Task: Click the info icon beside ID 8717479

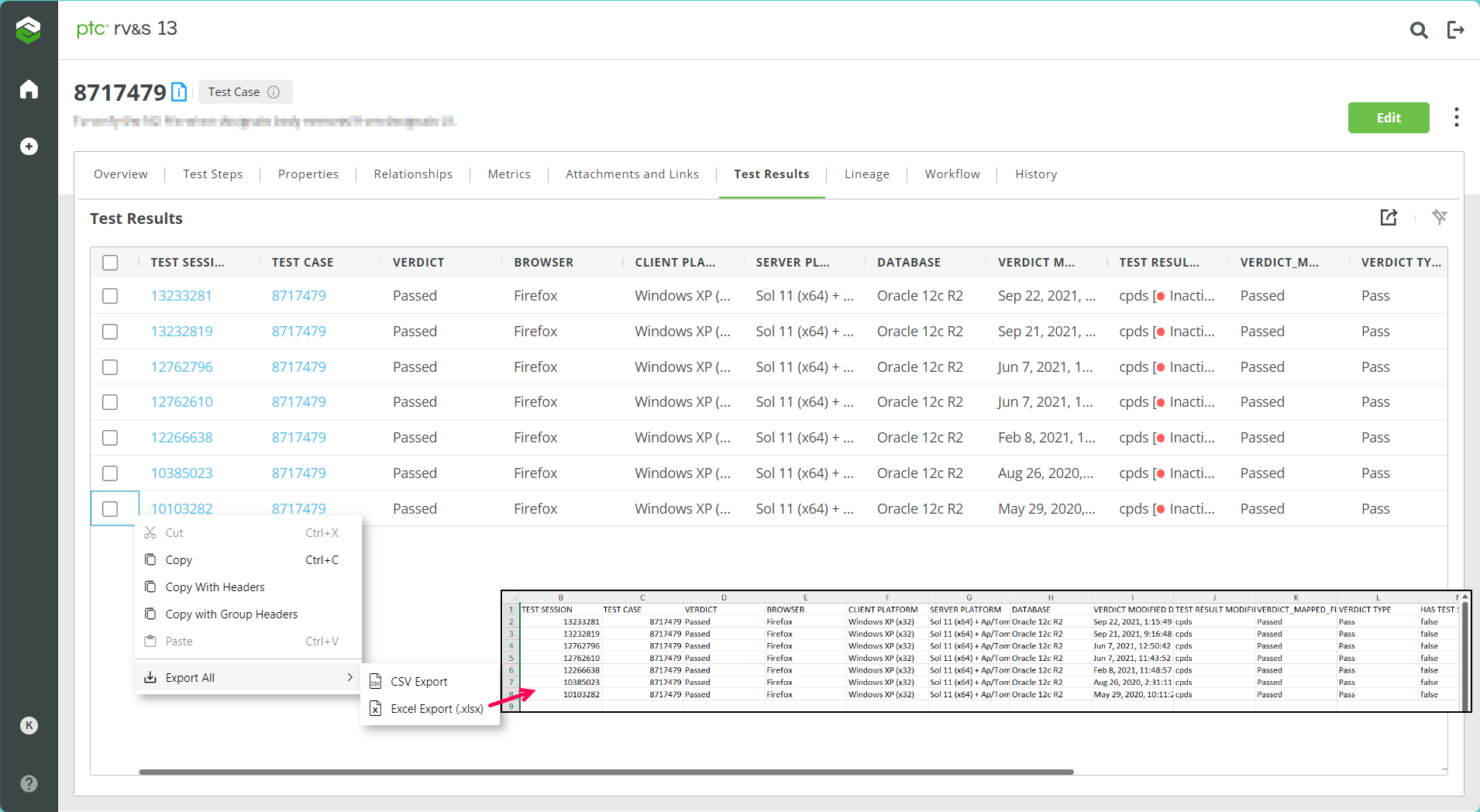Action: click(179, 91)
